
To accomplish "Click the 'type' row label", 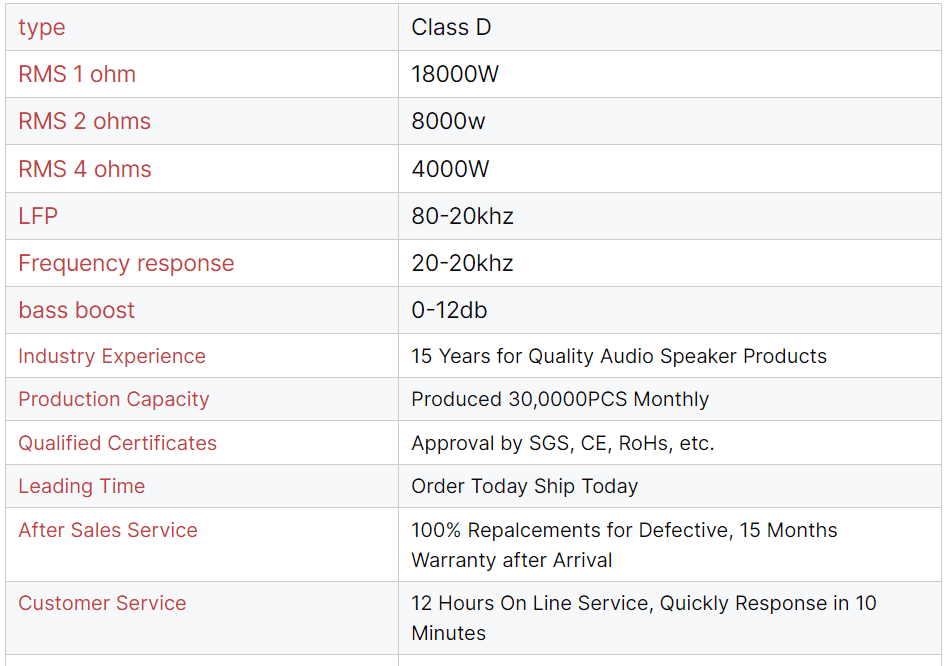I will tap(42, 27).
